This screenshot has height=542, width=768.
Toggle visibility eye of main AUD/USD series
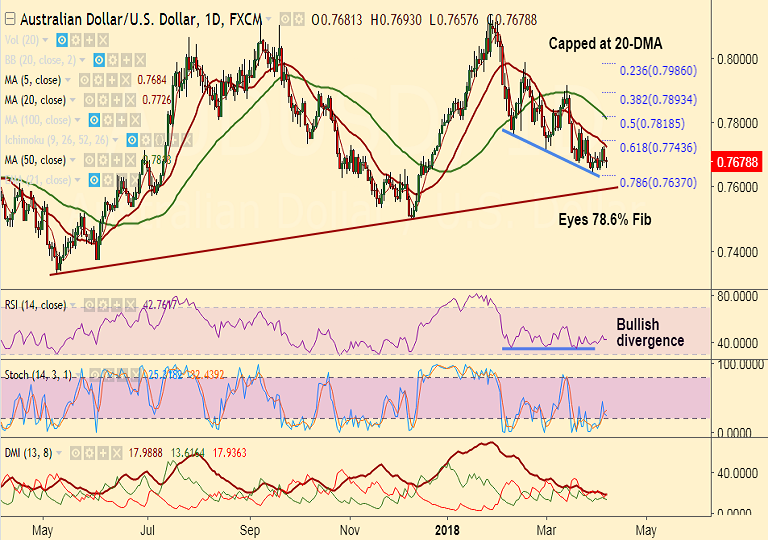[x=285, y=19]
